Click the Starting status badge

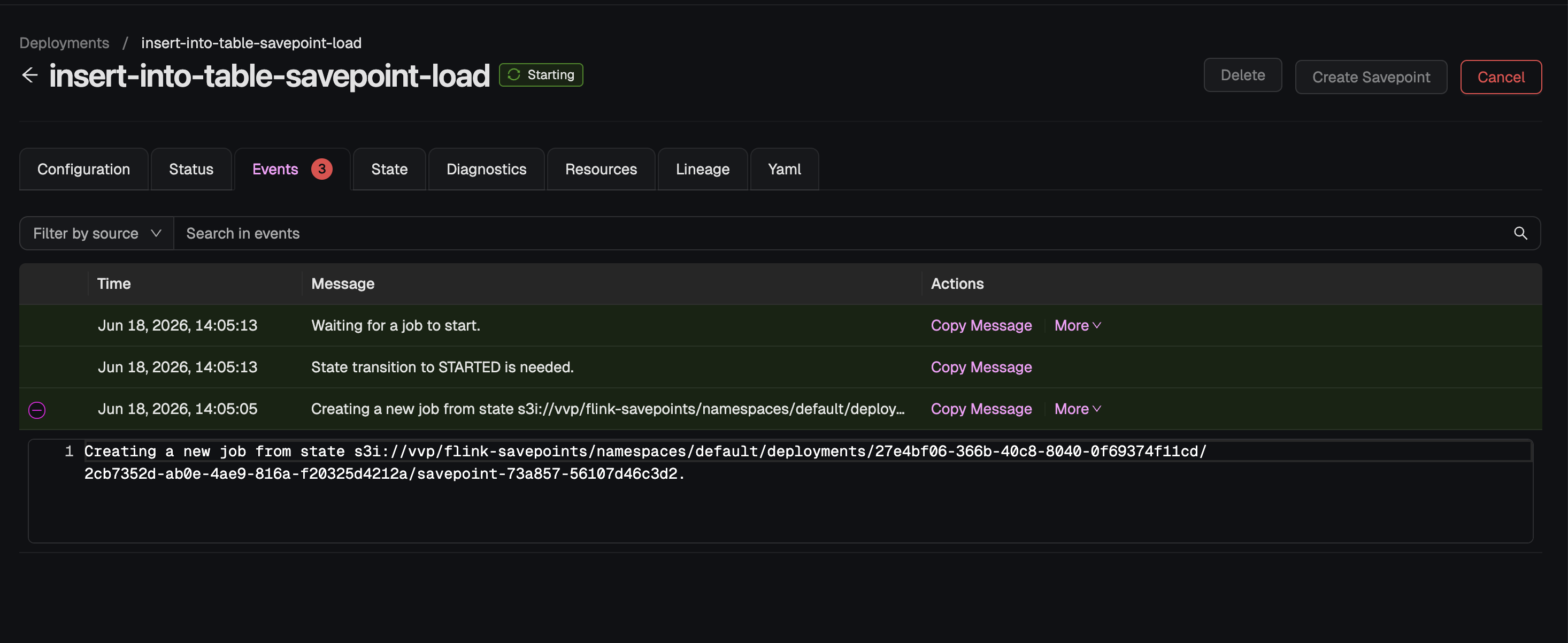click(541, 75)
